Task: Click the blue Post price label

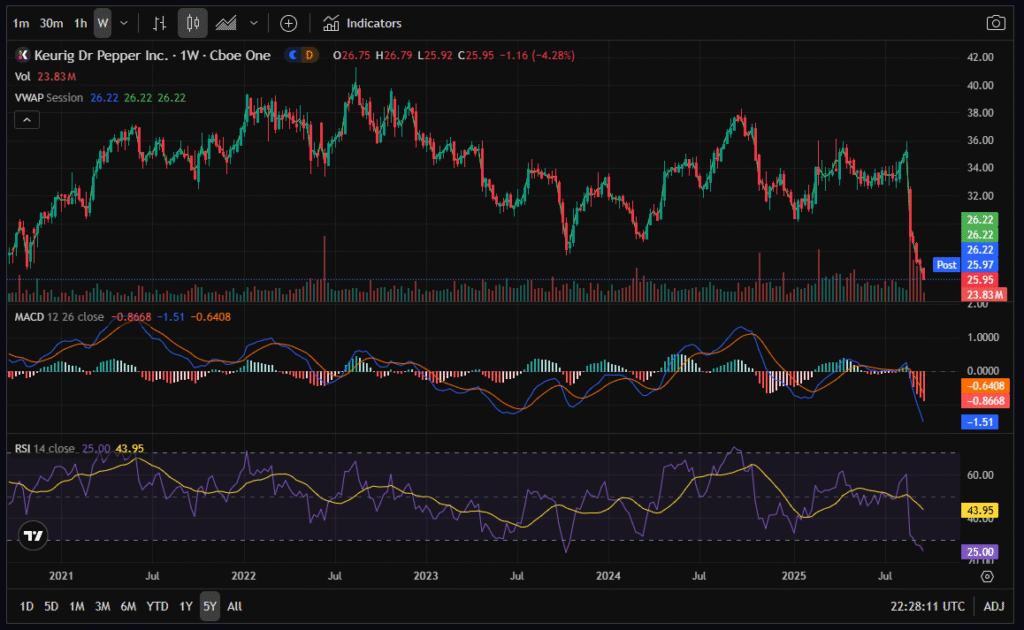Action: (x=945, y=265)
